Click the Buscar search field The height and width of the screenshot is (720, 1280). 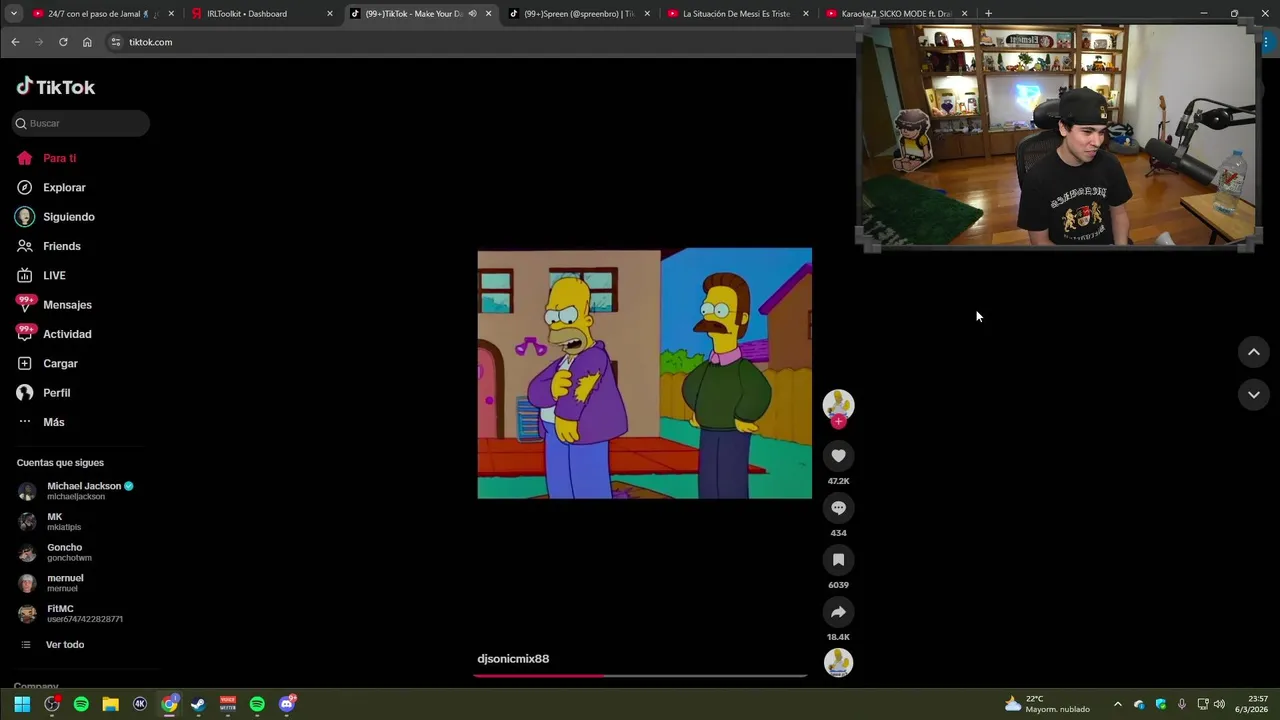click(x=81, y=123)
